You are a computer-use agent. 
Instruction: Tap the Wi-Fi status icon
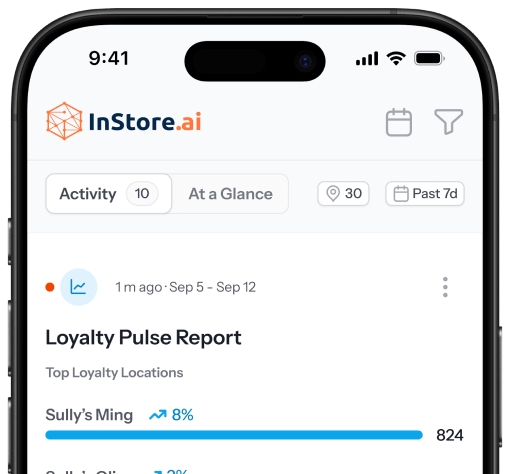pyautogui.click(x=396, y=59)
